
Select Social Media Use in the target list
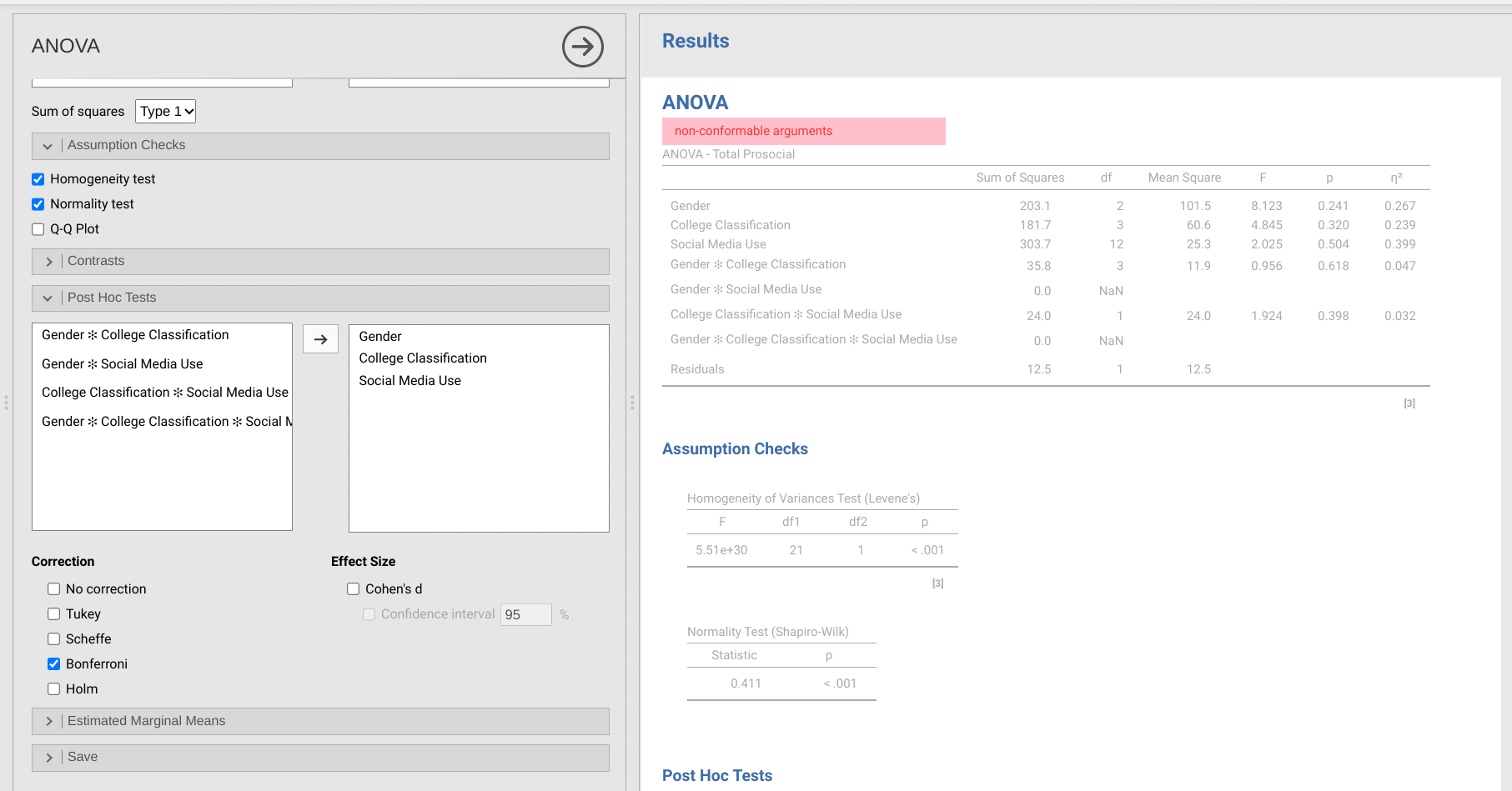tap(410, 381)
